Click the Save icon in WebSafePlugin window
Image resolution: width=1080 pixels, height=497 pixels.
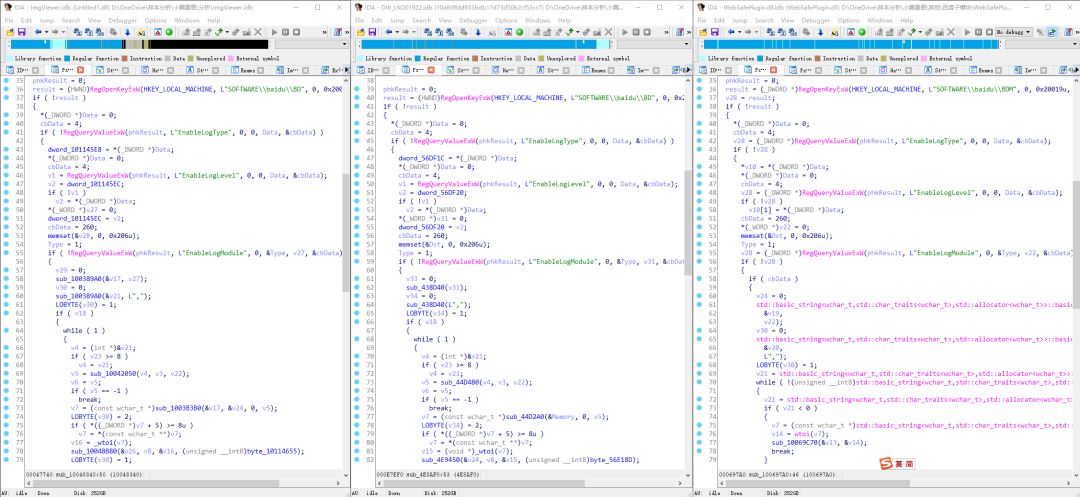tap(715, 32)
